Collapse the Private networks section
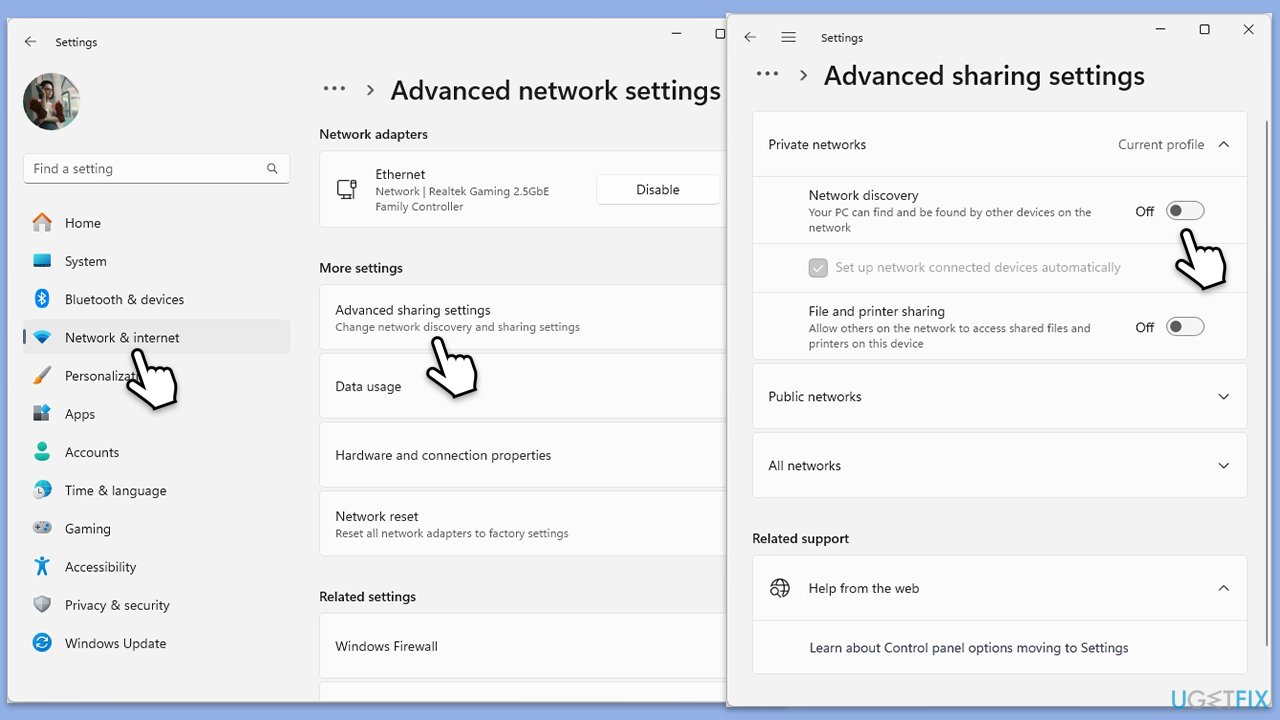The image size is (1280, 720). coord(1224,145)
